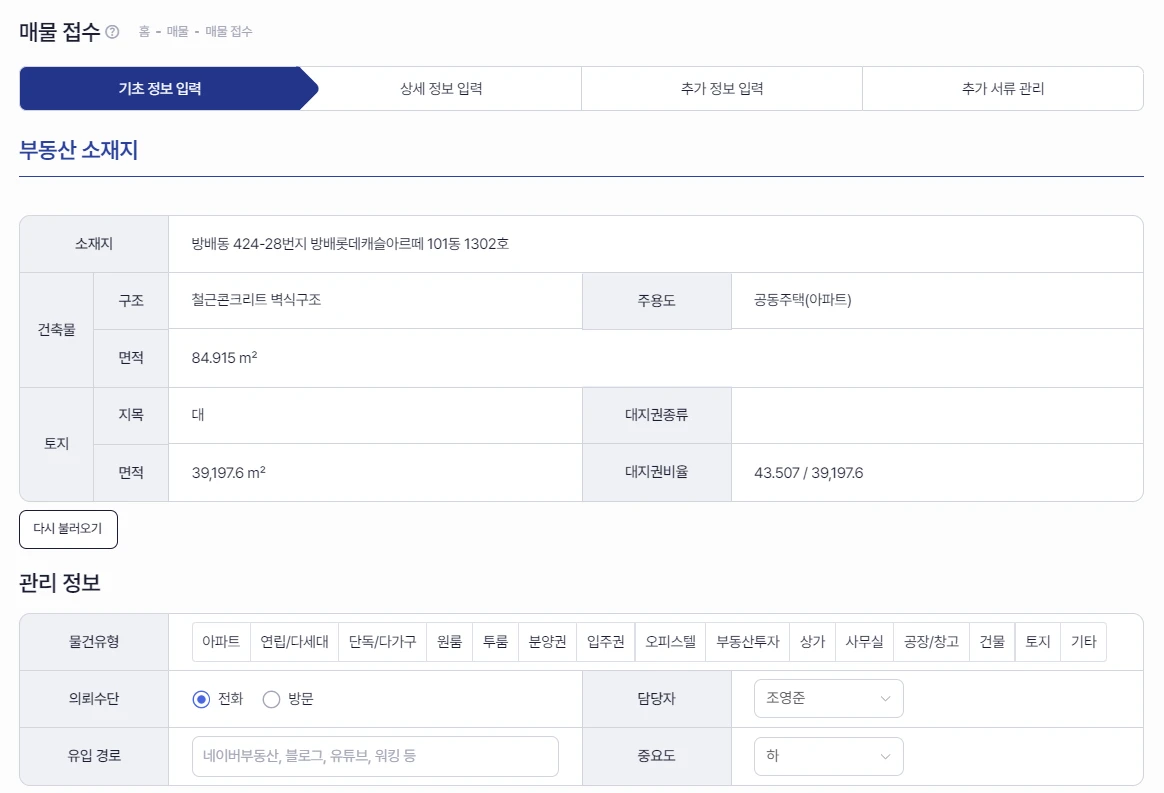Viewport: 1164px width, 793px height.
Task: Click the 물건유형 row label
Action: [94, 642]
